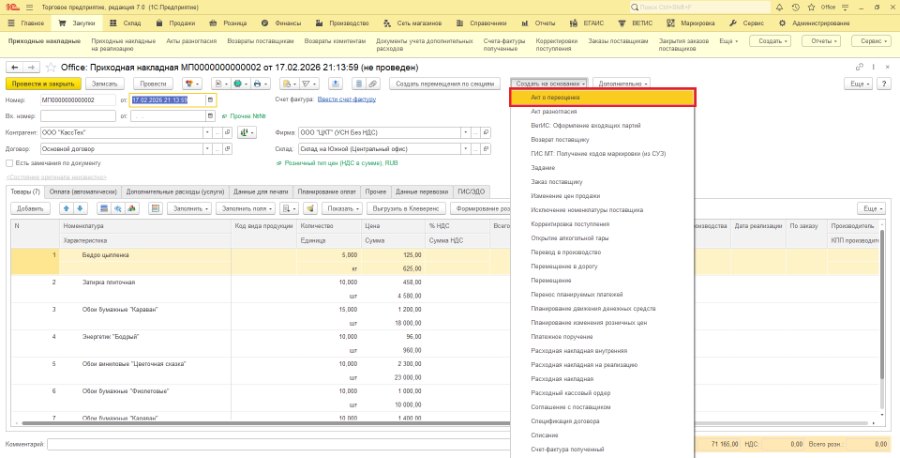Select 'Заказ поставщику' menu entry

coord(603,182)
